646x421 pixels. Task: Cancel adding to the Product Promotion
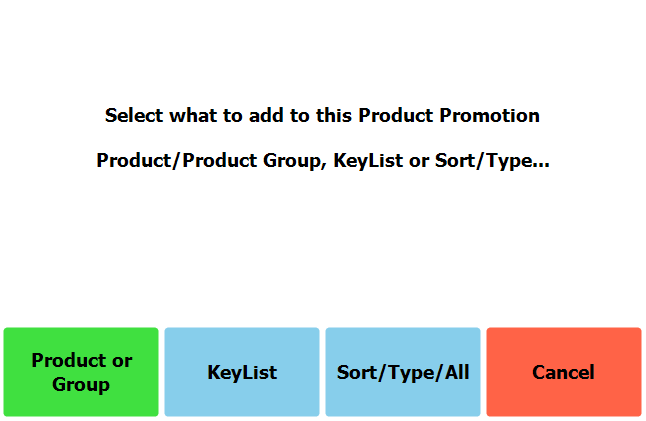[x=563, y=372]
